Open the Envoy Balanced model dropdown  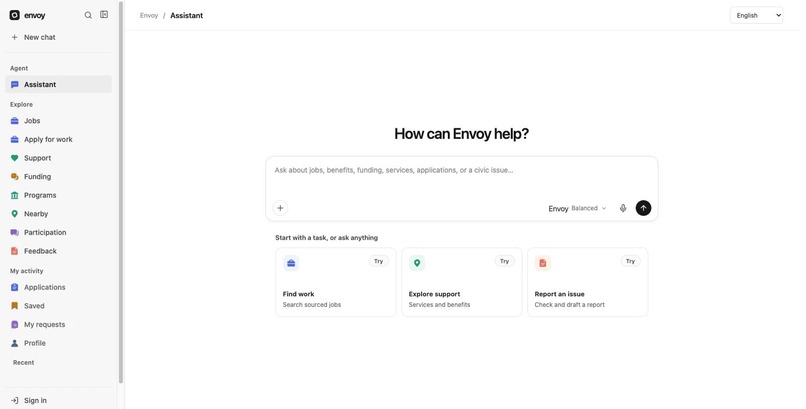click(x=577, y=208)
